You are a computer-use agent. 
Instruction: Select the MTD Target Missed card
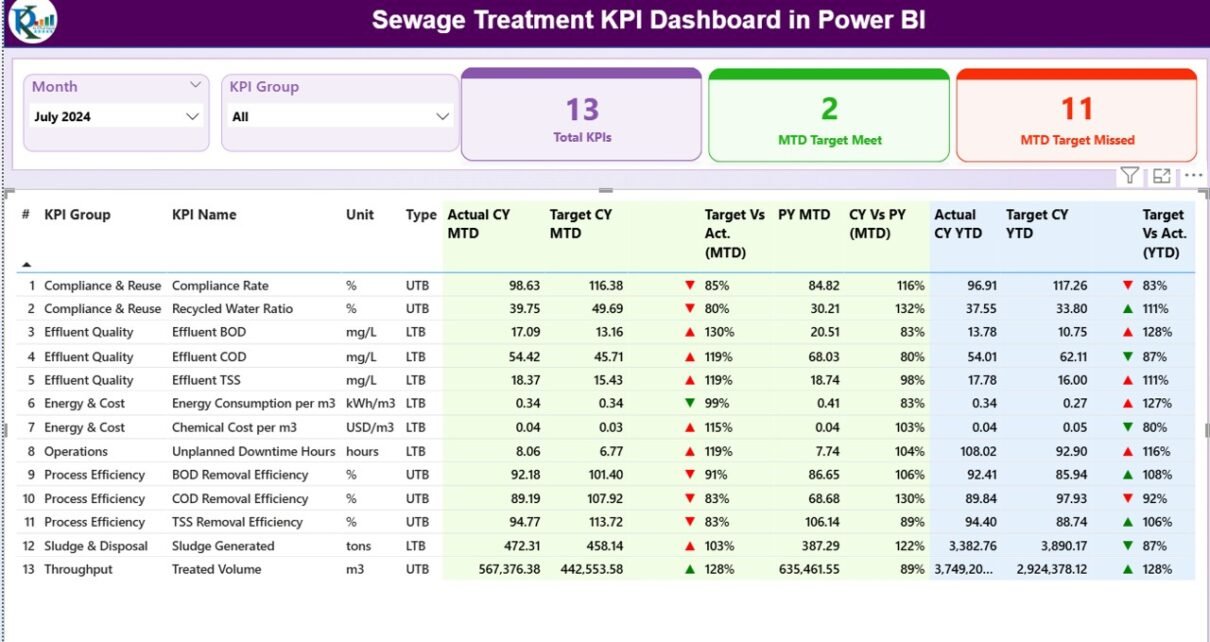click(1076, 118)
